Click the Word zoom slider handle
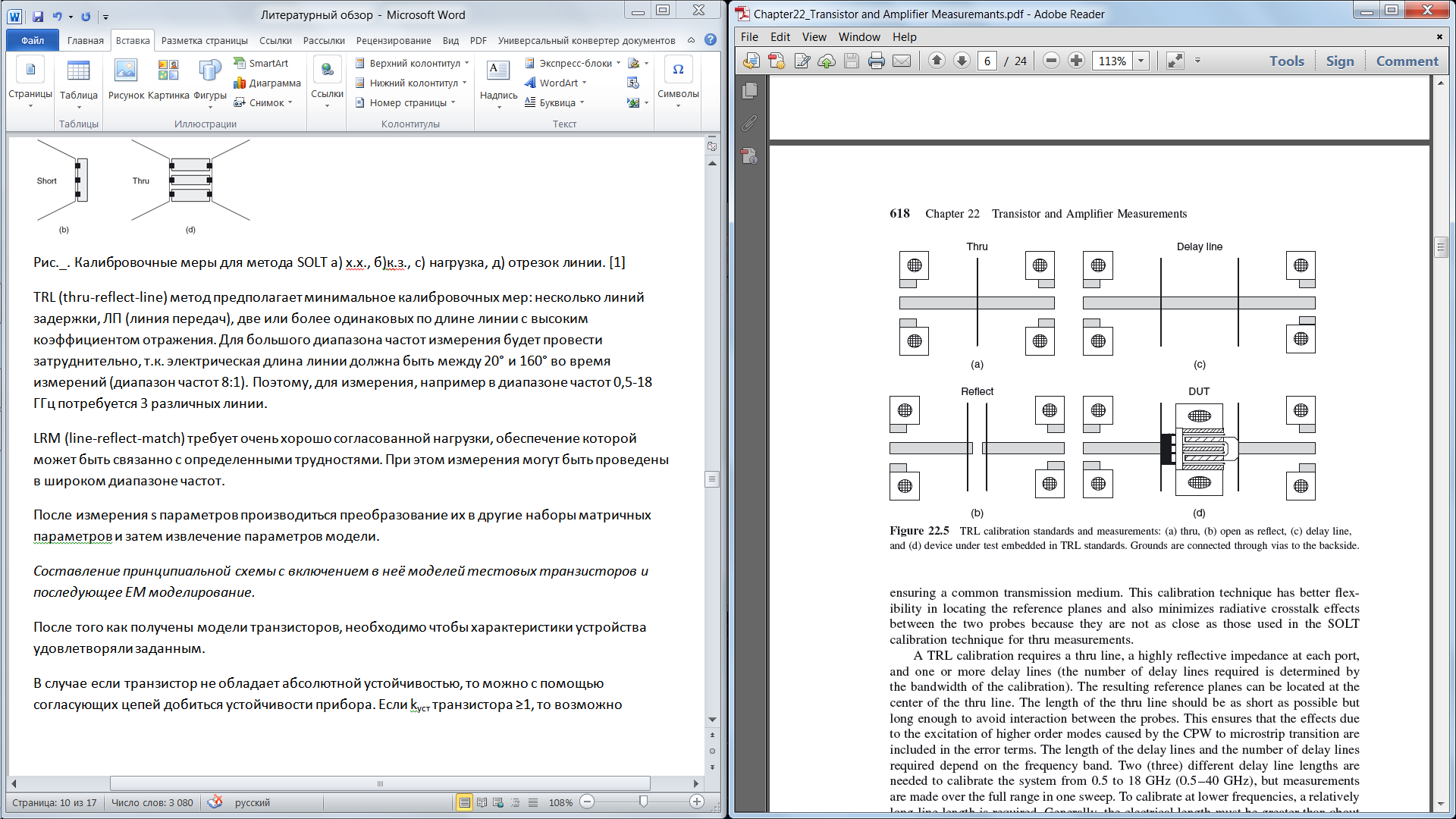 point(643,802)
